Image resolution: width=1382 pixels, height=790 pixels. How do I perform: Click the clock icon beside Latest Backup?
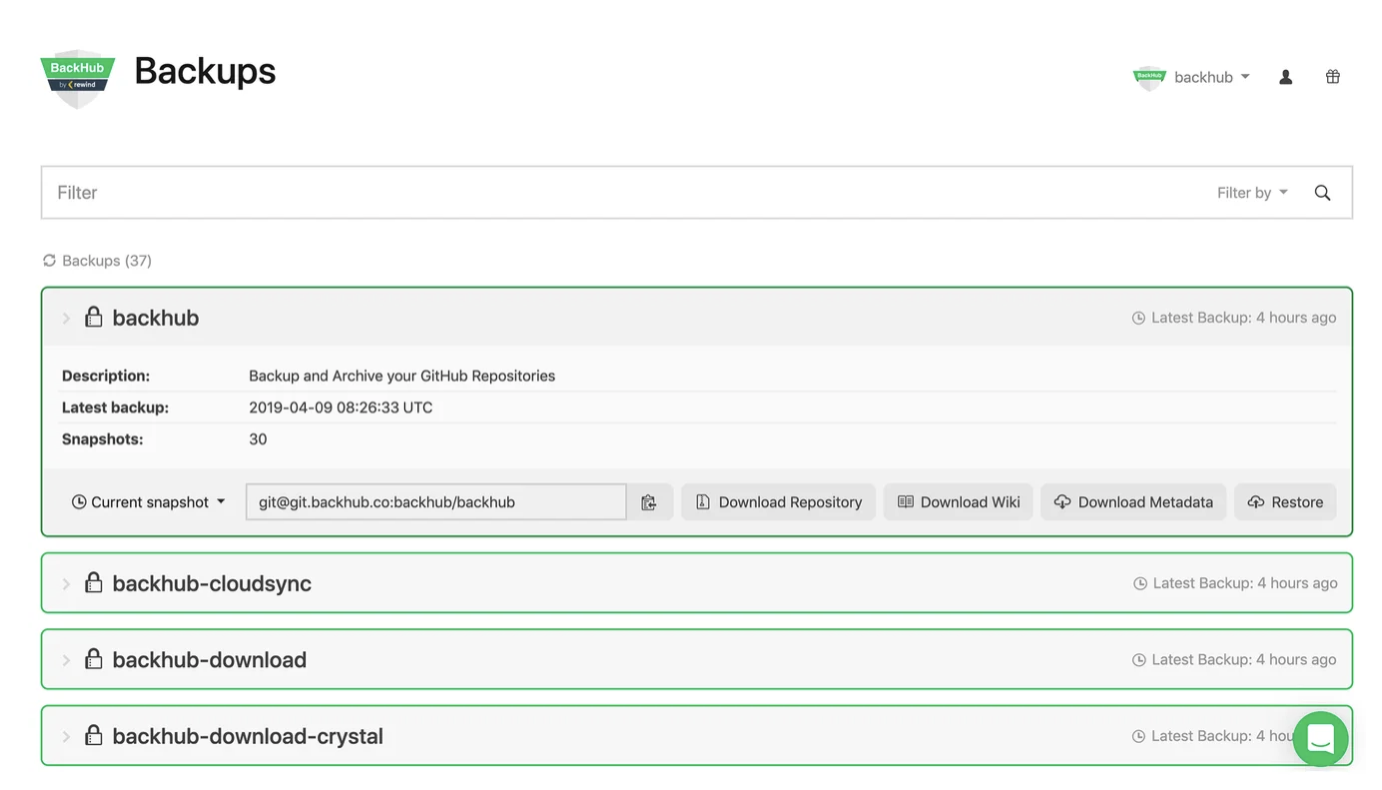coord(1139,317)
